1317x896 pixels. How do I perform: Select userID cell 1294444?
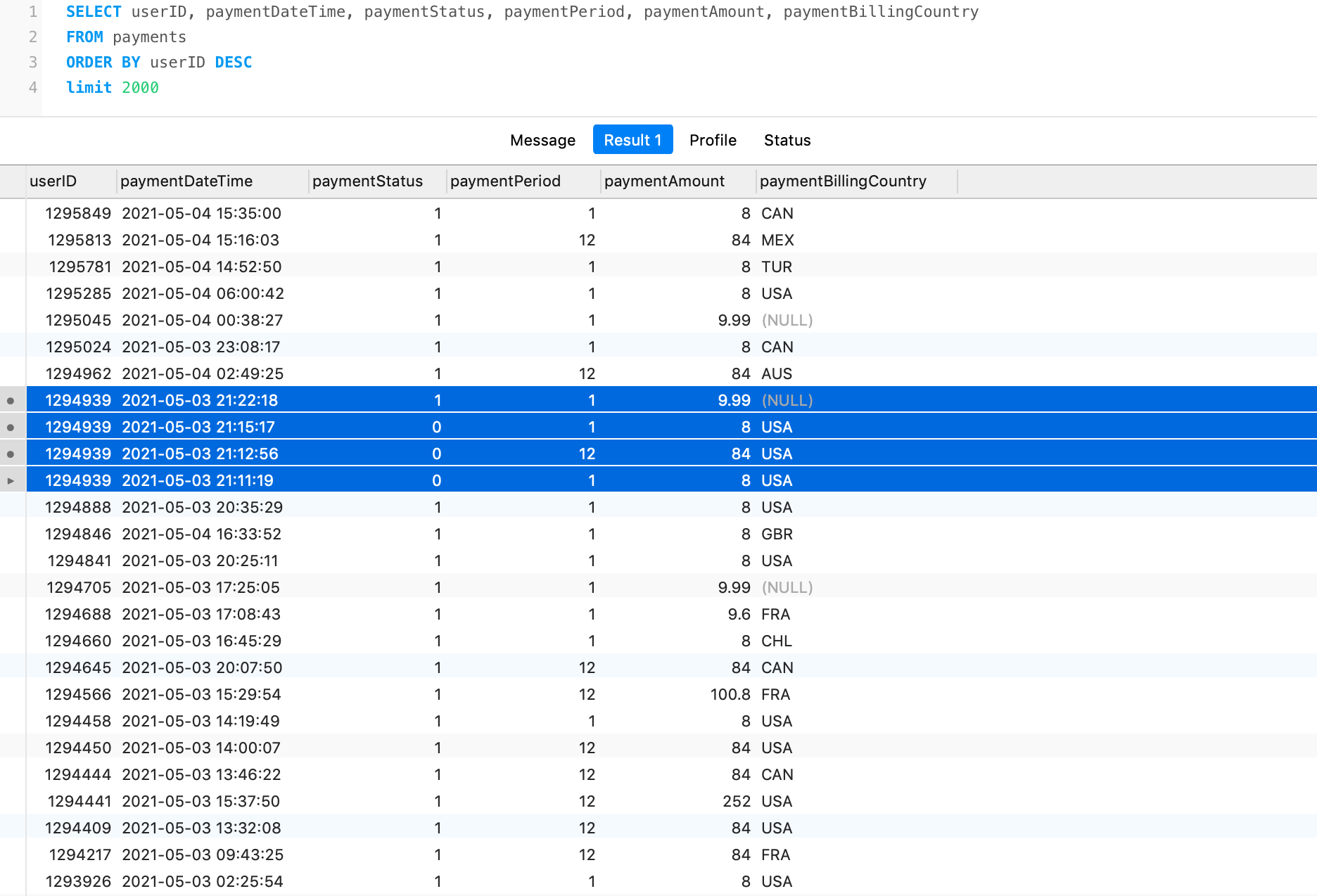tap(78, 774)
